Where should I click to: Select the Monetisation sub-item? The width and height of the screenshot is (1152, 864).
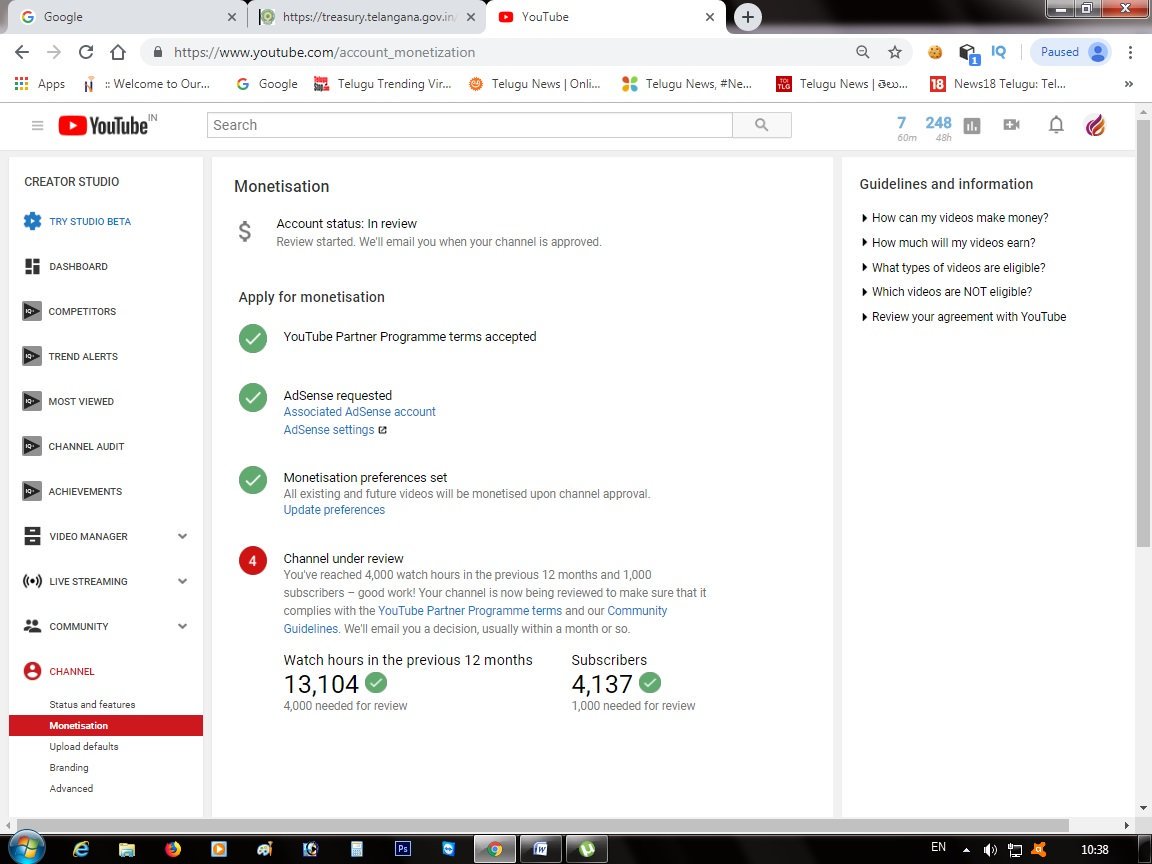tap(106, 725)
